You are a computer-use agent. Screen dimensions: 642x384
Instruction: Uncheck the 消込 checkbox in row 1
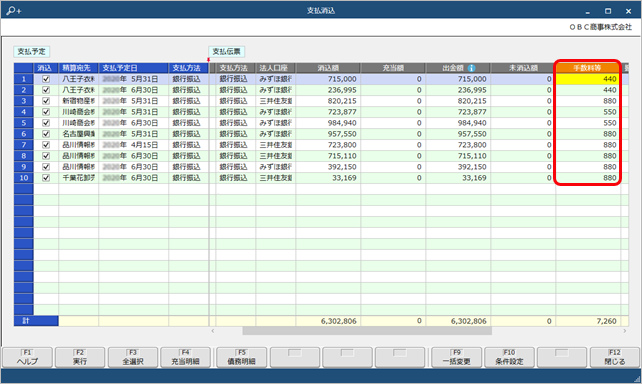tap(46, 79)
